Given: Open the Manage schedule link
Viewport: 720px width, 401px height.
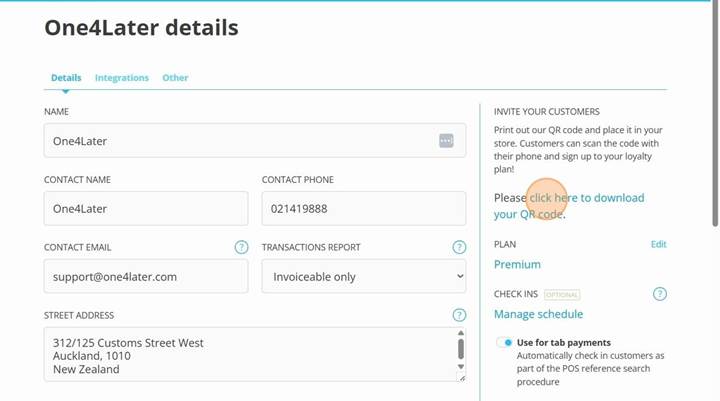Looking at the screenshot, I should click(x=538, y=314).
